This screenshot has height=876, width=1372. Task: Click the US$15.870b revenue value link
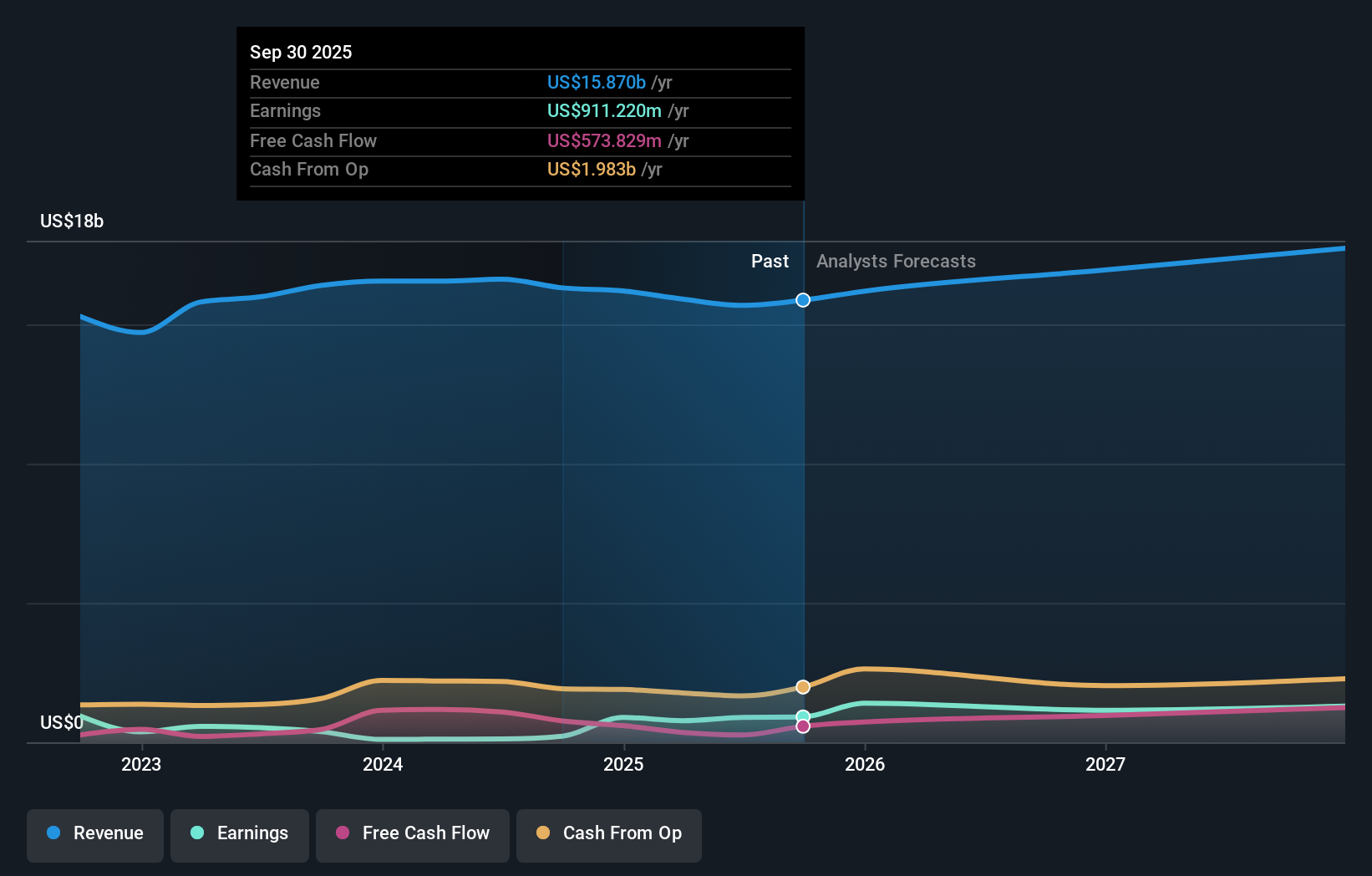click(596, 83)
